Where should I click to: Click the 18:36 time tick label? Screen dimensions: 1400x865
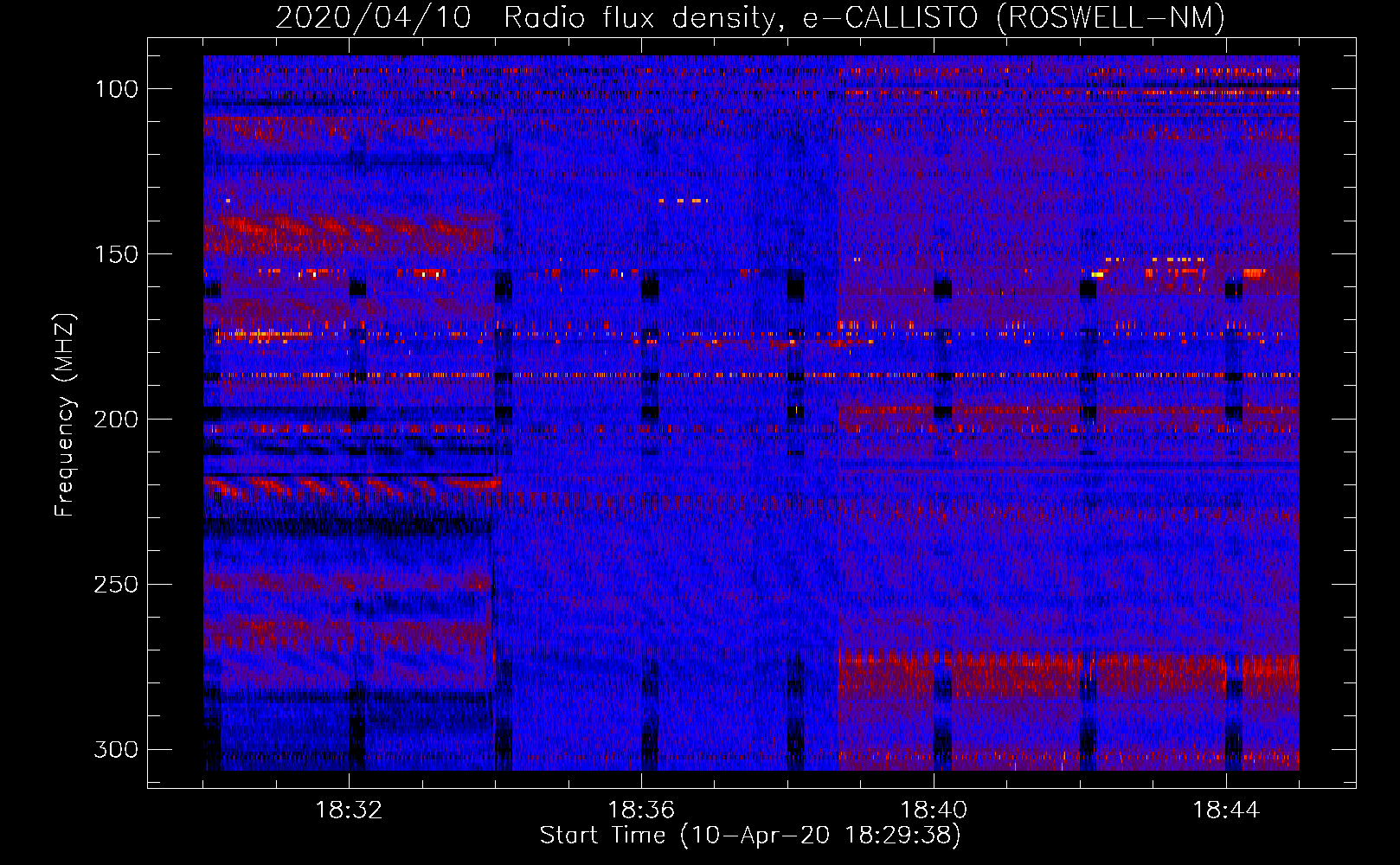tap(641, 811)
